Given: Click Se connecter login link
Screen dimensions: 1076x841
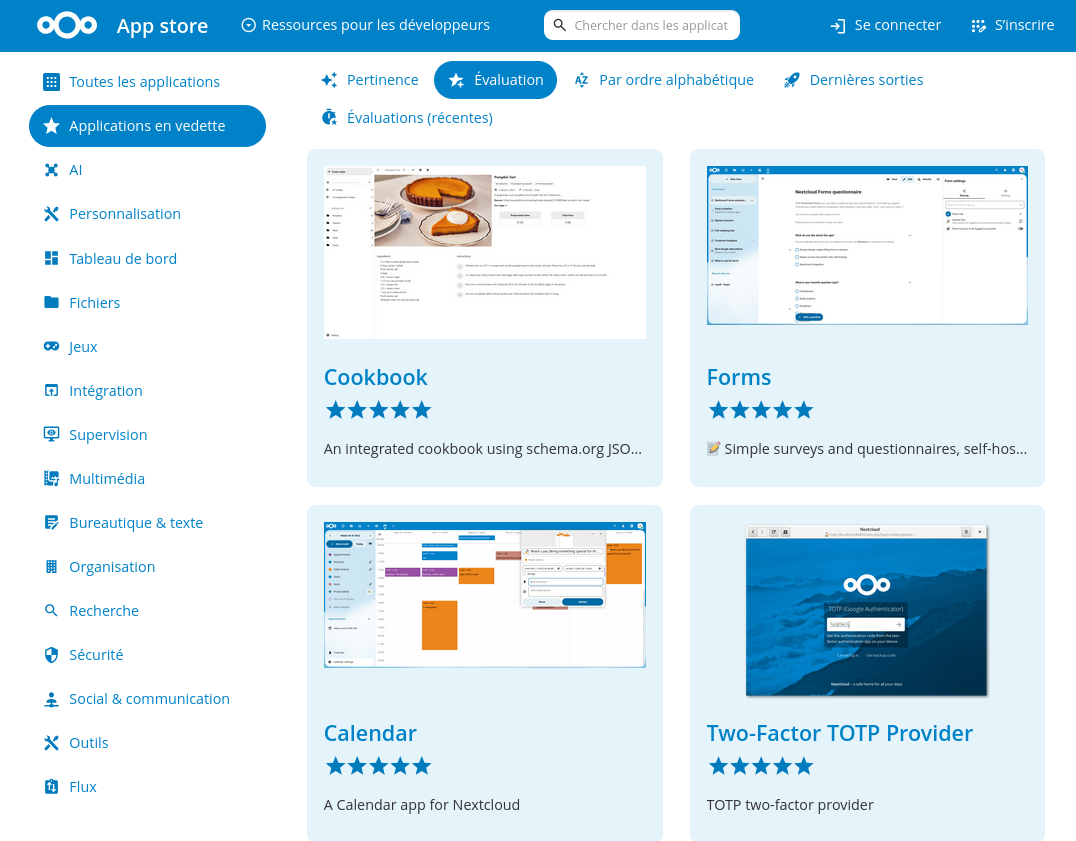Looking at the screenshot, I should [886, 25].
